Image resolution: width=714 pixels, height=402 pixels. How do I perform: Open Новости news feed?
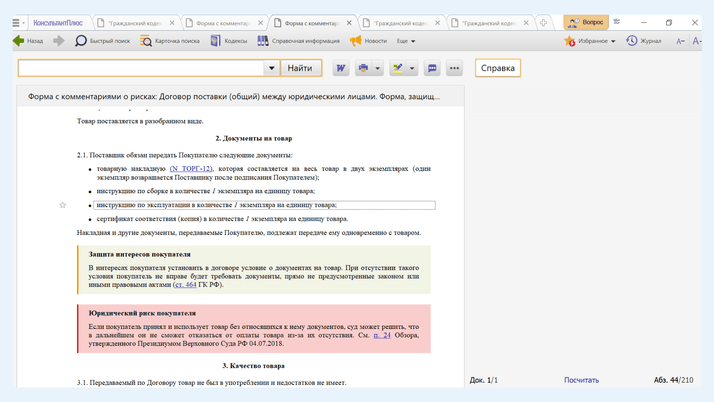pyautogui.click(x=367, y=41)
